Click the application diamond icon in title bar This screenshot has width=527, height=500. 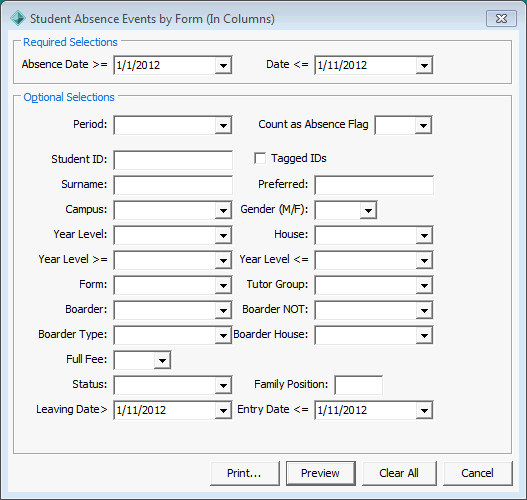click(17, 18)
